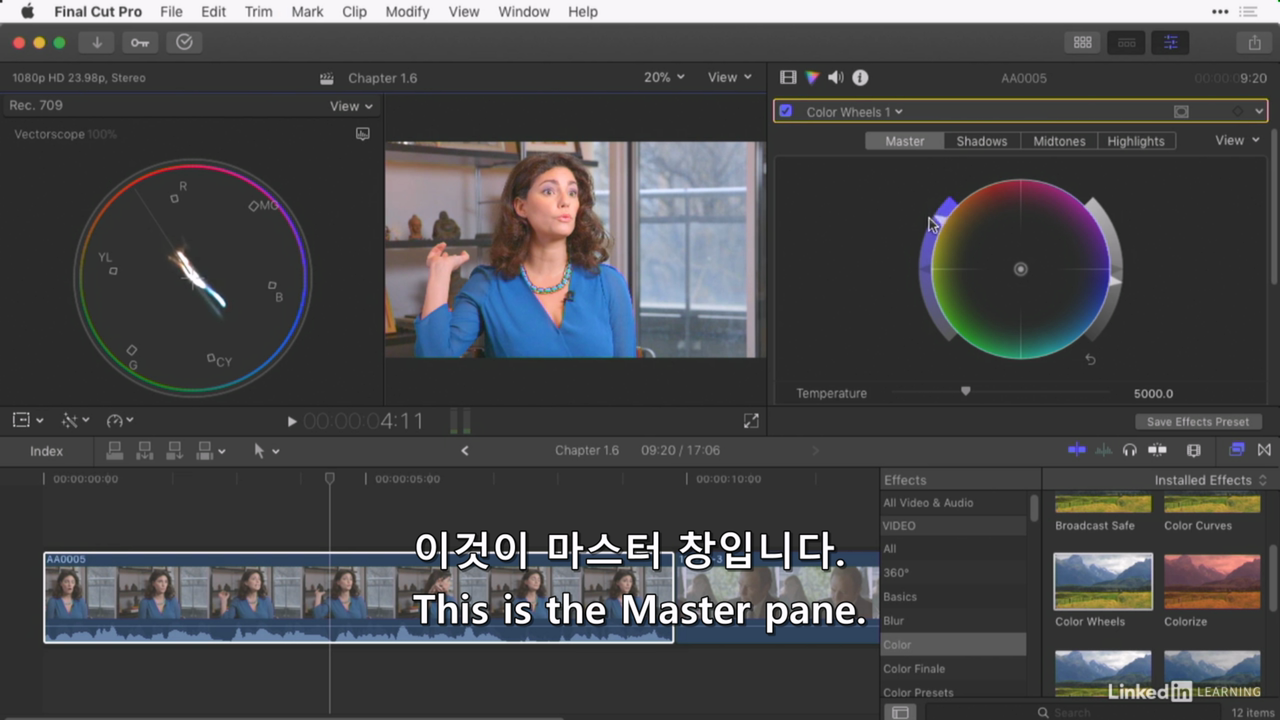
Task: Open the scopes View dropdown
Action: [x=351, y=106]
